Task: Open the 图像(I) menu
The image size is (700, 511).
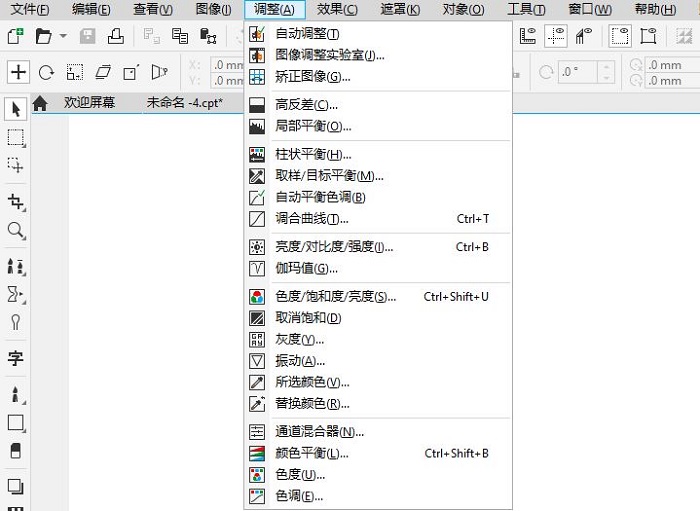Action: pyautogui.click(x=214, y=9)
